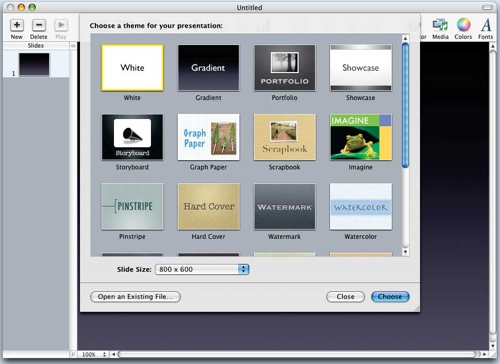Screen dimensions: 500x364
Task: Click the Delete slide toolbar icon
Action: click(39, 25)
